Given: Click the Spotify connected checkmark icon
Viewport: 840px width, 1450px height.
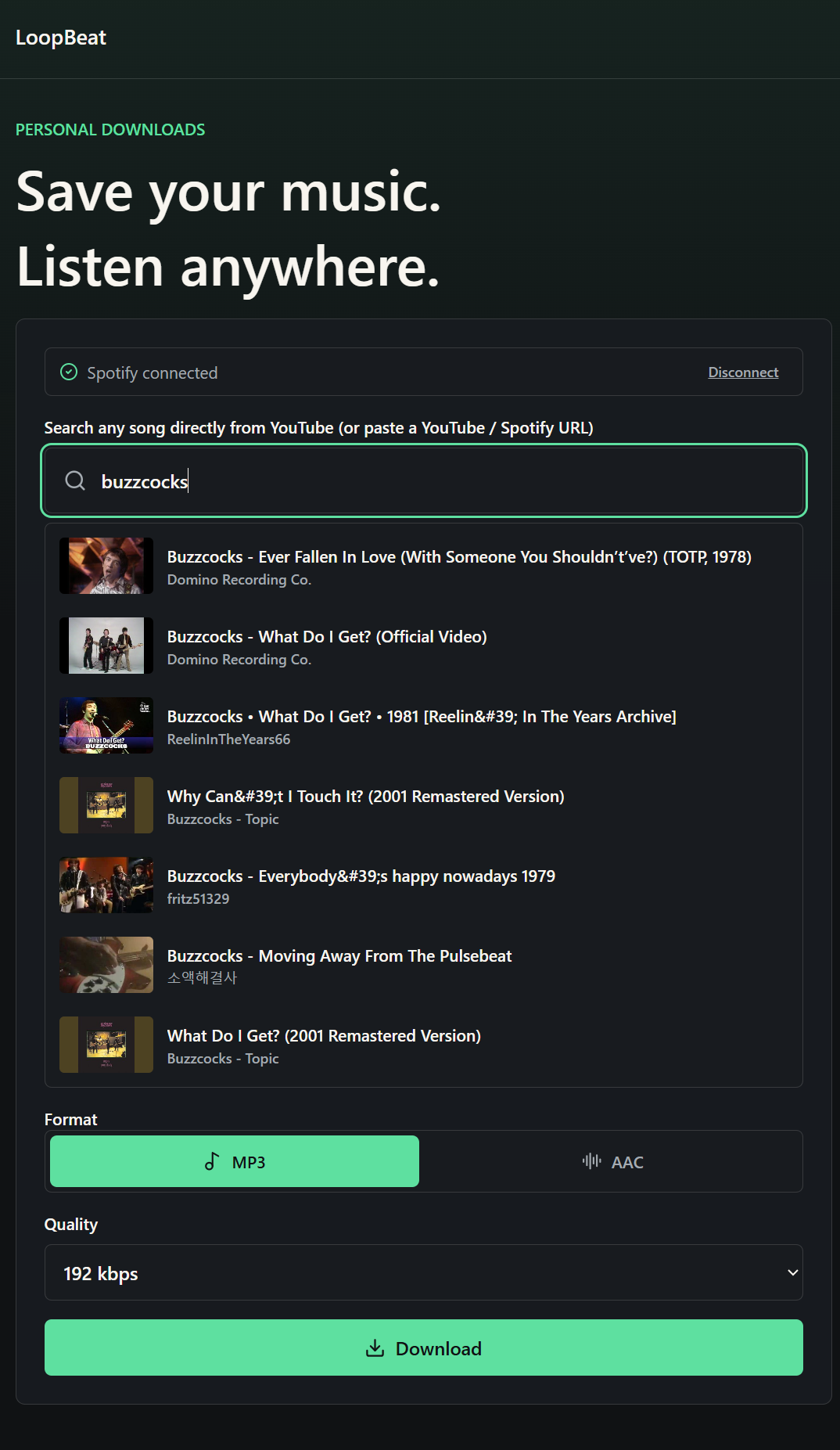Looking at the screenshot, I should (69, 372).
